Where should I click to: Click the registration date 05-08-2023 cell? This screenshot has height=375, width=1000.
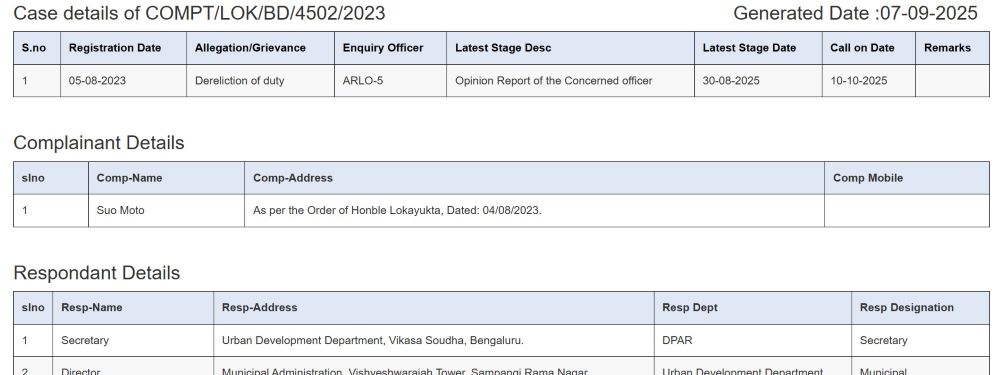click(x=123, y=81)
